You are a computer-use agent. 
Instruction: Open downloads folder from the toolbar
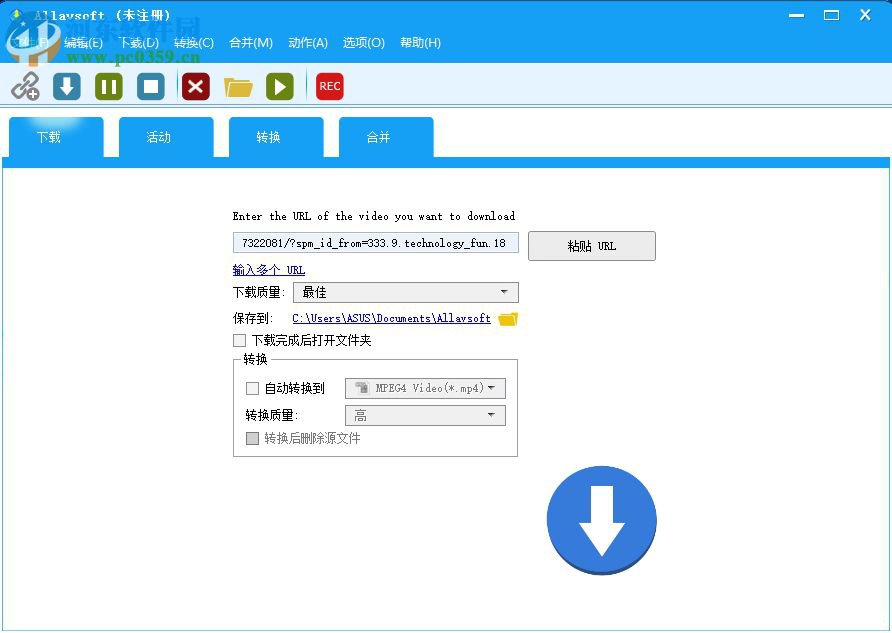(x=238, y=86)
